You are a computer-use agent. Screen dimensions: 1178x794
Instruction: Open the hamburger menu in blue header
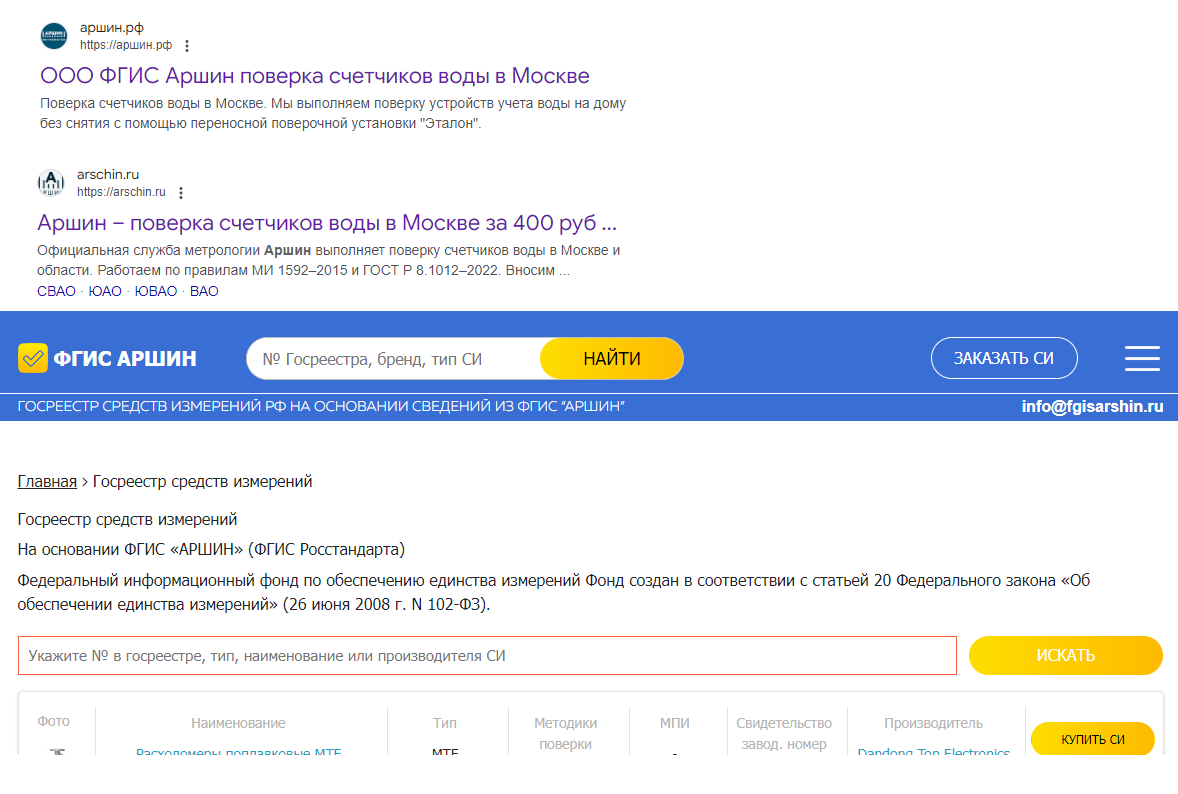(1141, 358)
